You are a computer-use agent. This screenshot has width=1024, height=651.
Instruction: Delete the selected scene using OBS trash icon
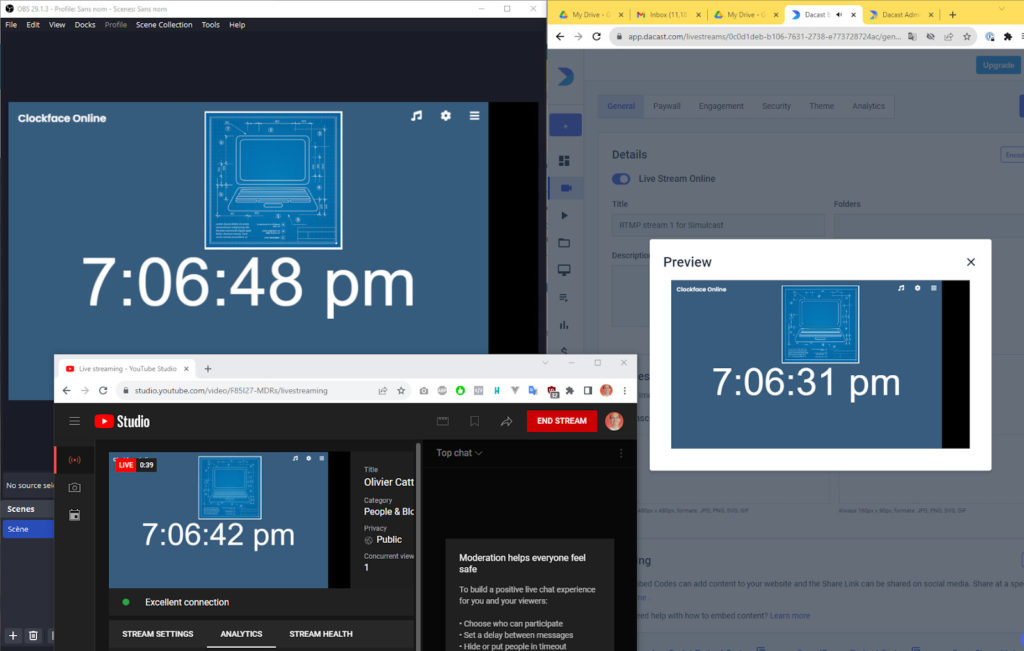tap(33, 635)
